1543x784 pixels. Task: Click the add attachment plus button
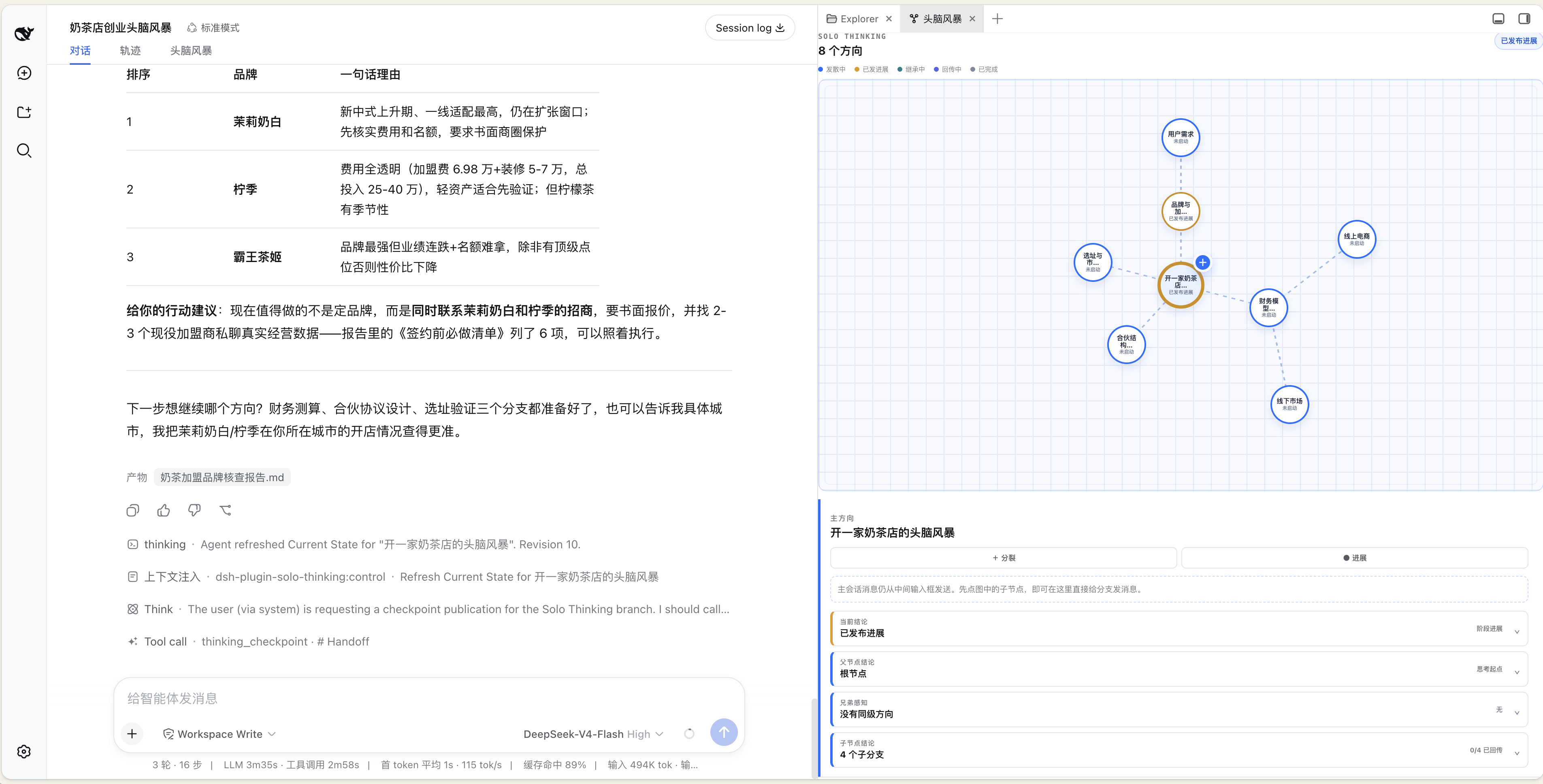click(x=132, y=734)
